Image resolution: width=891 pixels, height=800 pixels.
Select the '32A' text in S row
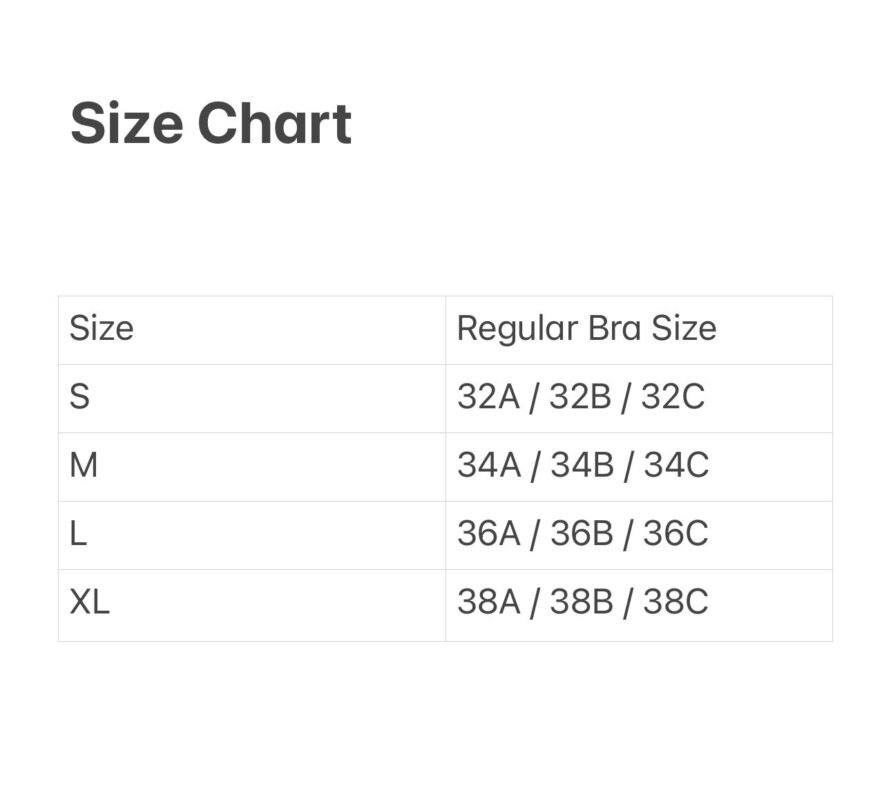tap(488, 397)
